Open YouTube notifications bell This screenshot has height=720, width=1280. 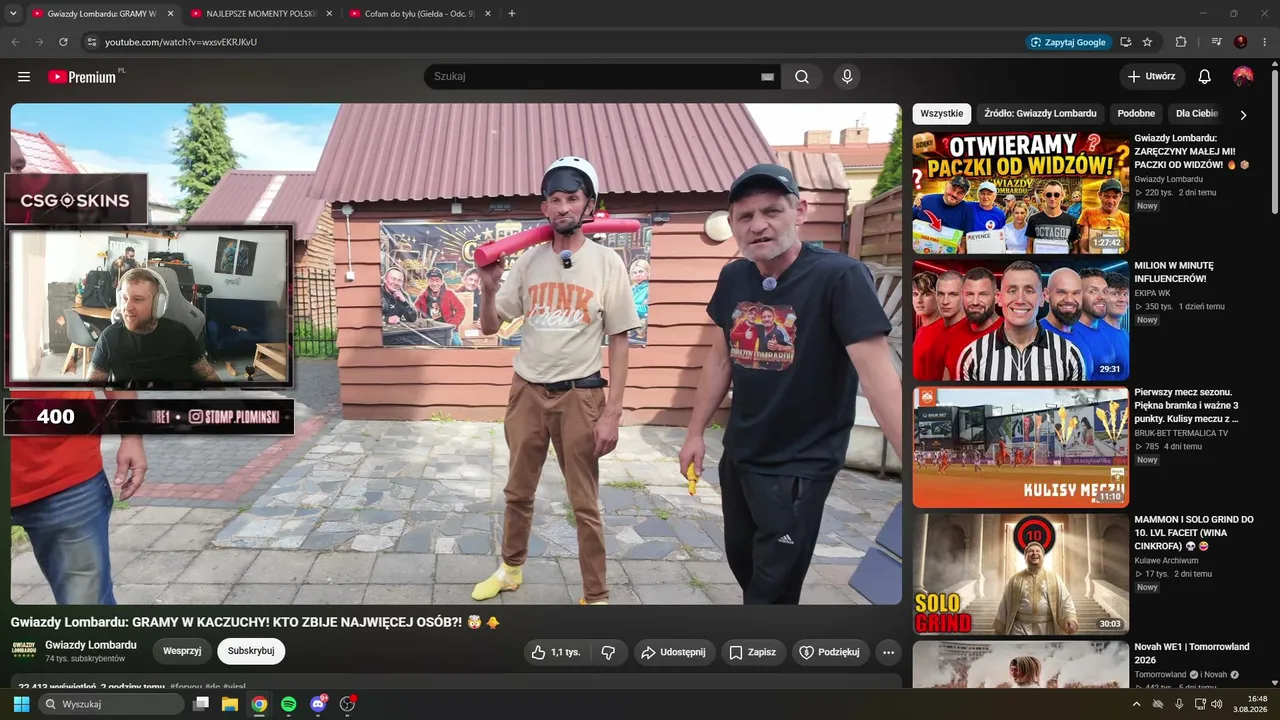(1205, 77)
